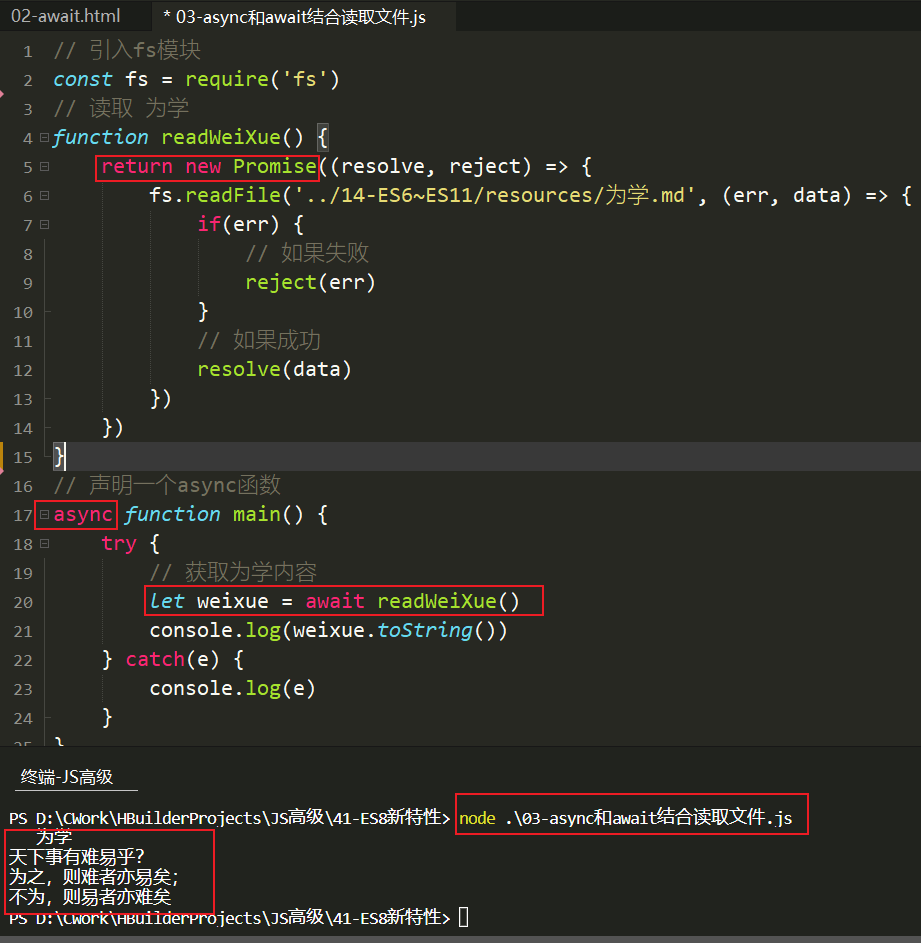
Task: Click 'toString' on line 21
Action: click(425, 630)
